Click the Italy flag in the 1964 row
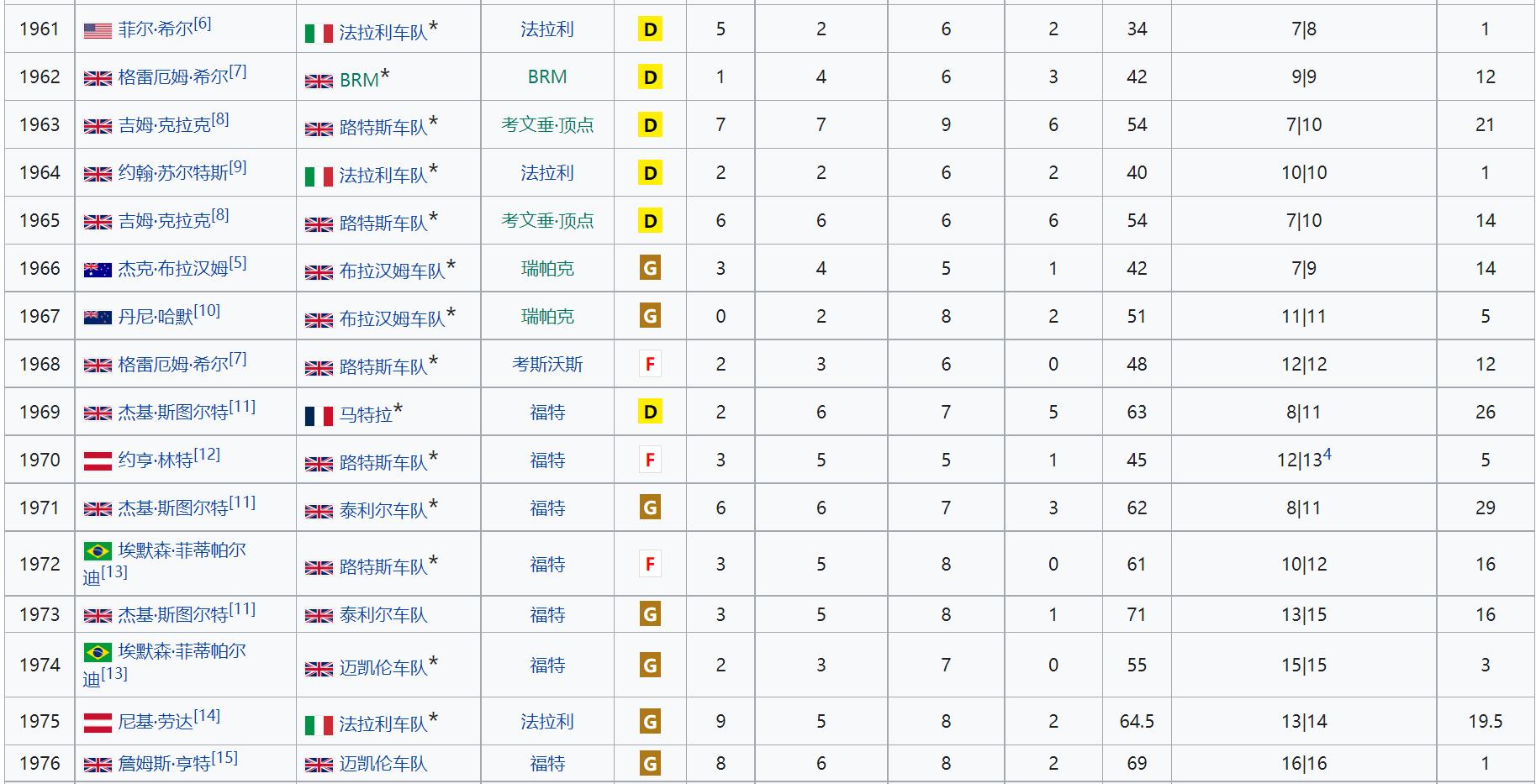Viewport: 1536px width, 784px height. tap(319, 176)
